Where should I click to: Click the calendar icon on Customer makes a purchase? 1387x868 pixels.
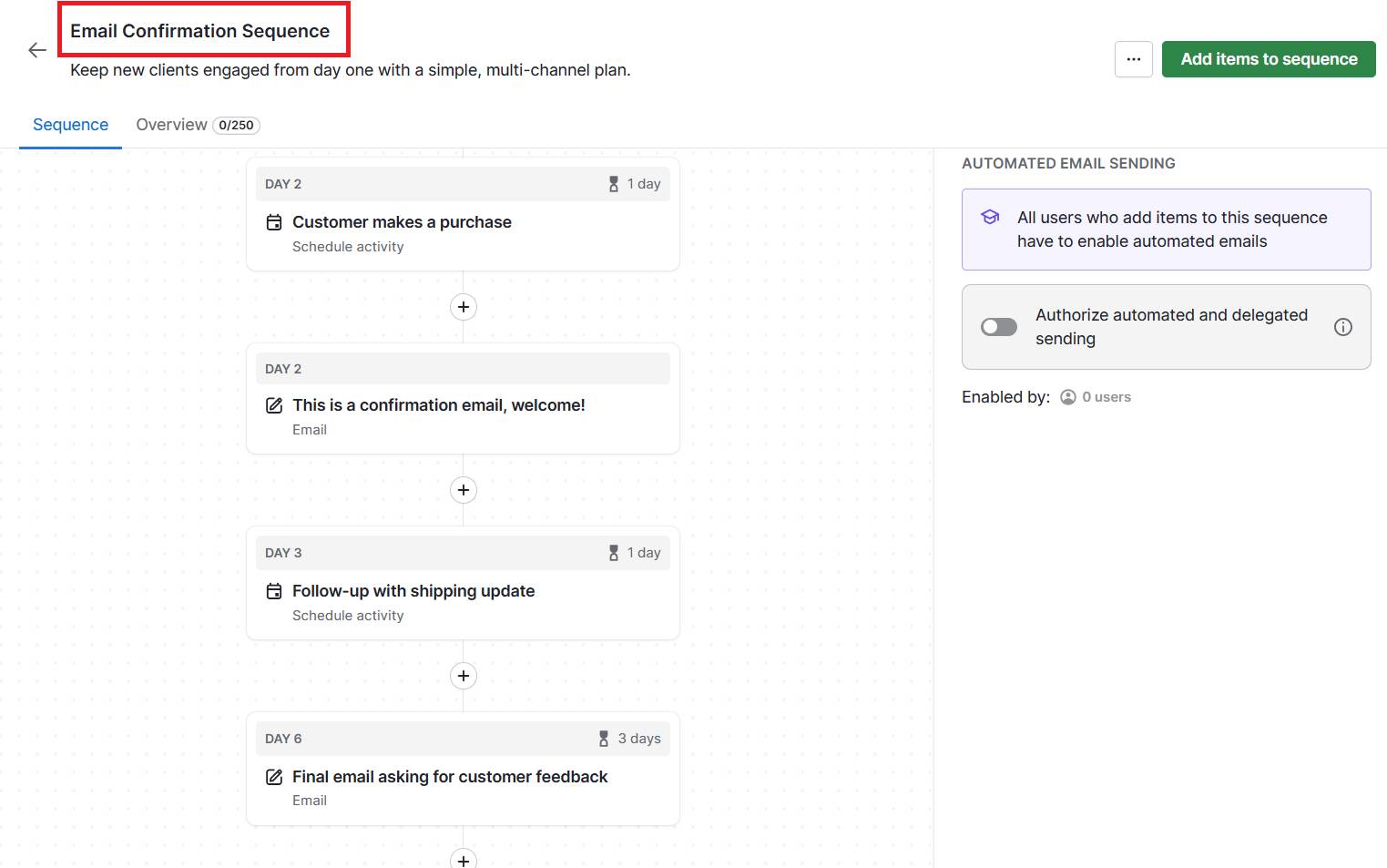[x=273, y=221]
